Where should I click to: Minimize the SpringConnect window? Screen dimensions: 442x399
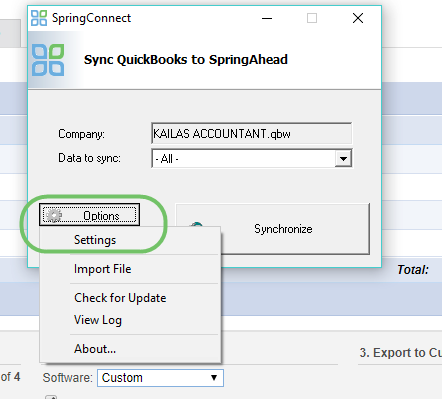click(x=267, y=18)
